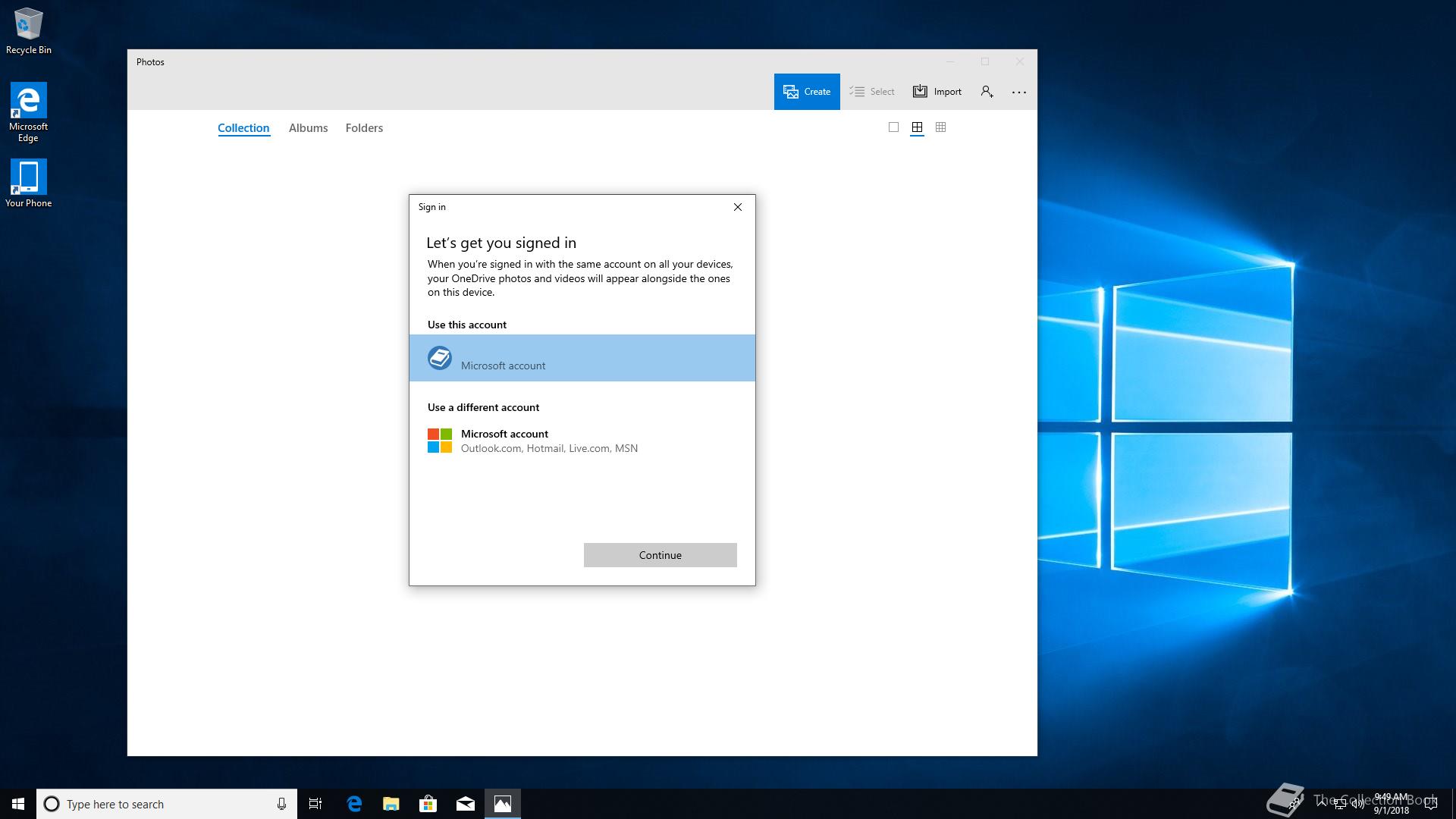This screenshot has height=819, width=1456.
Task: Minimize the Photos window
Action: tap(950, 61)
